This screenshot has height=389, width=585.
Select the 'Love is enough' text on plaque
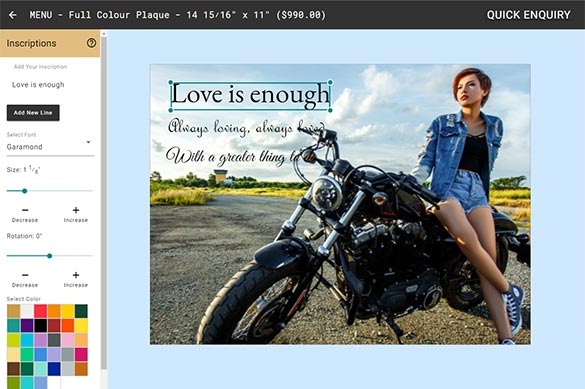(x=250, y=95)
